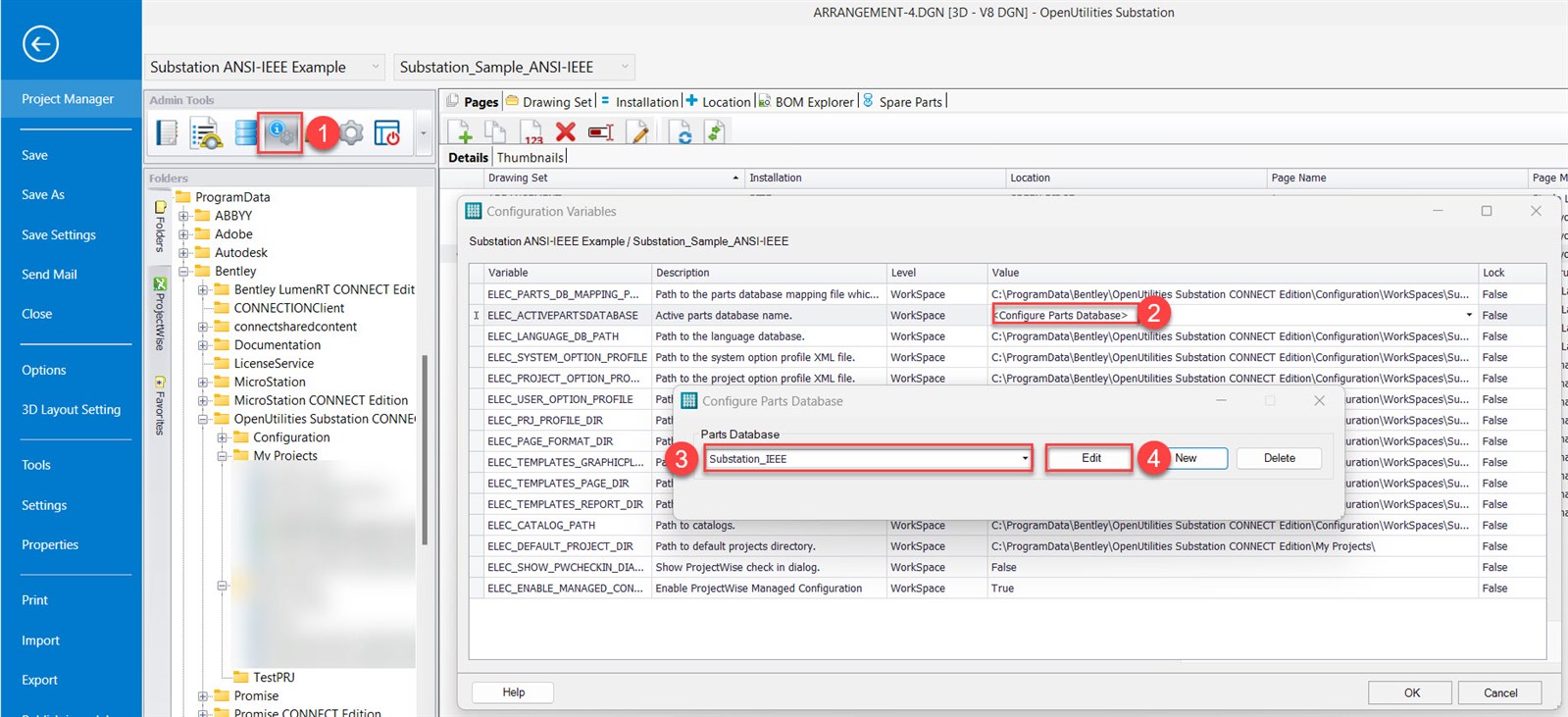The height and width of the screenshot is (717, 1568).
Task: Switch to the Drawing Set tab
Action: coord(550,101)
